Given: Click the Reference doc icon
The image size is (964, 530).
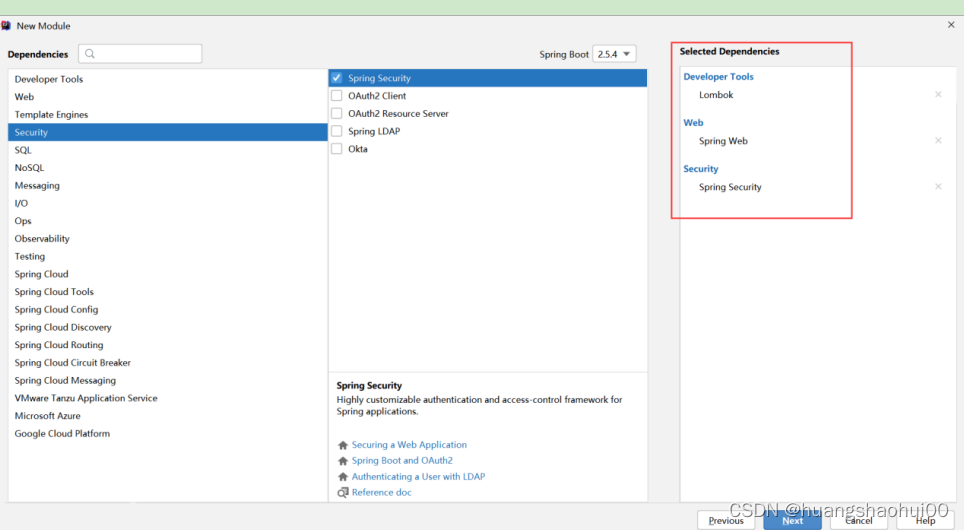Looking at the screenshot, I should point(343,492).
